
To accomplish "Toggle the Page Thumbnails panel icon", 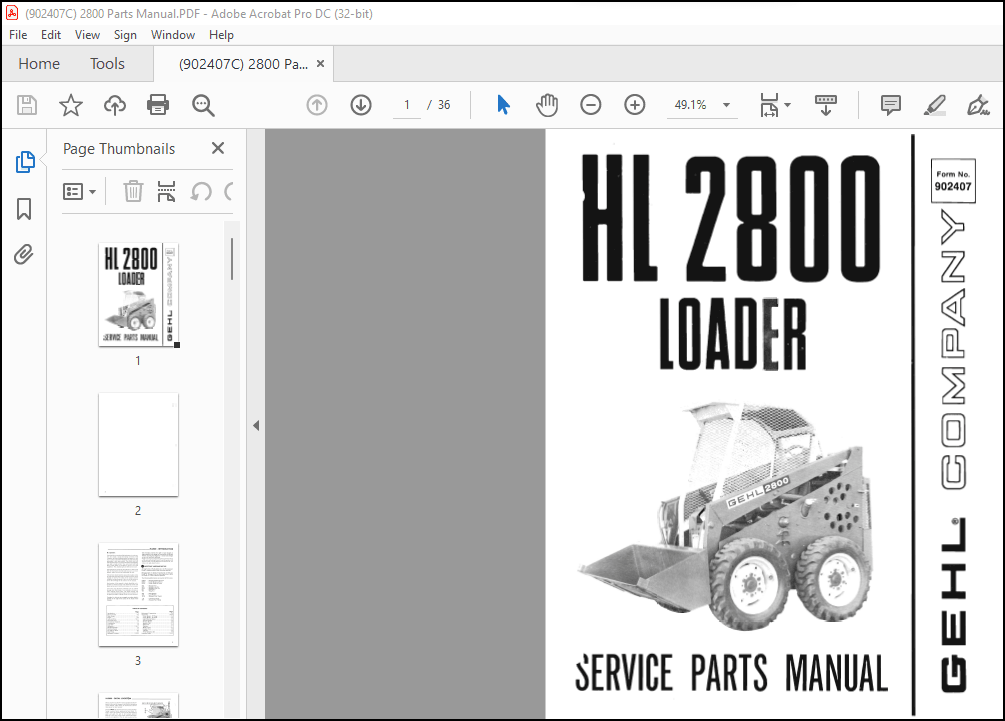I will point(24,162).
